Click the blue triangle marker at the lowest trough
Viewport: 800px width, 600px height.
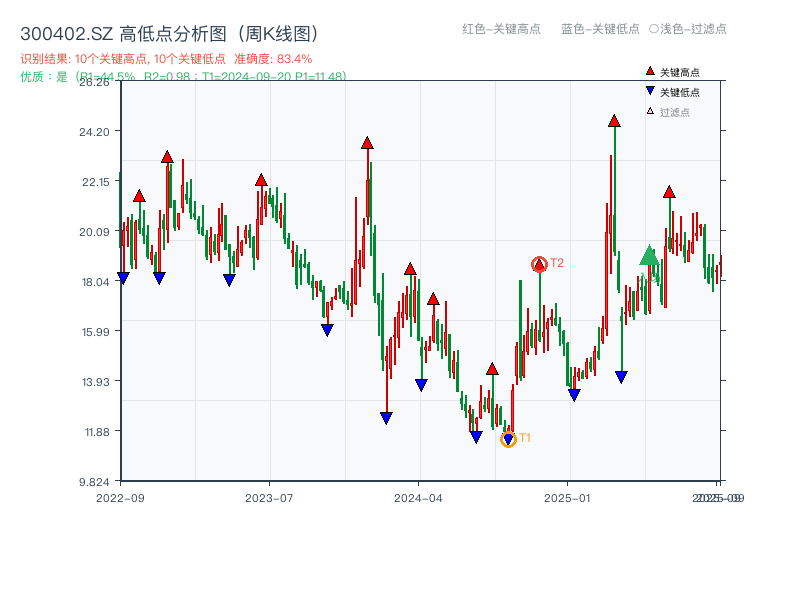point(475,437)
